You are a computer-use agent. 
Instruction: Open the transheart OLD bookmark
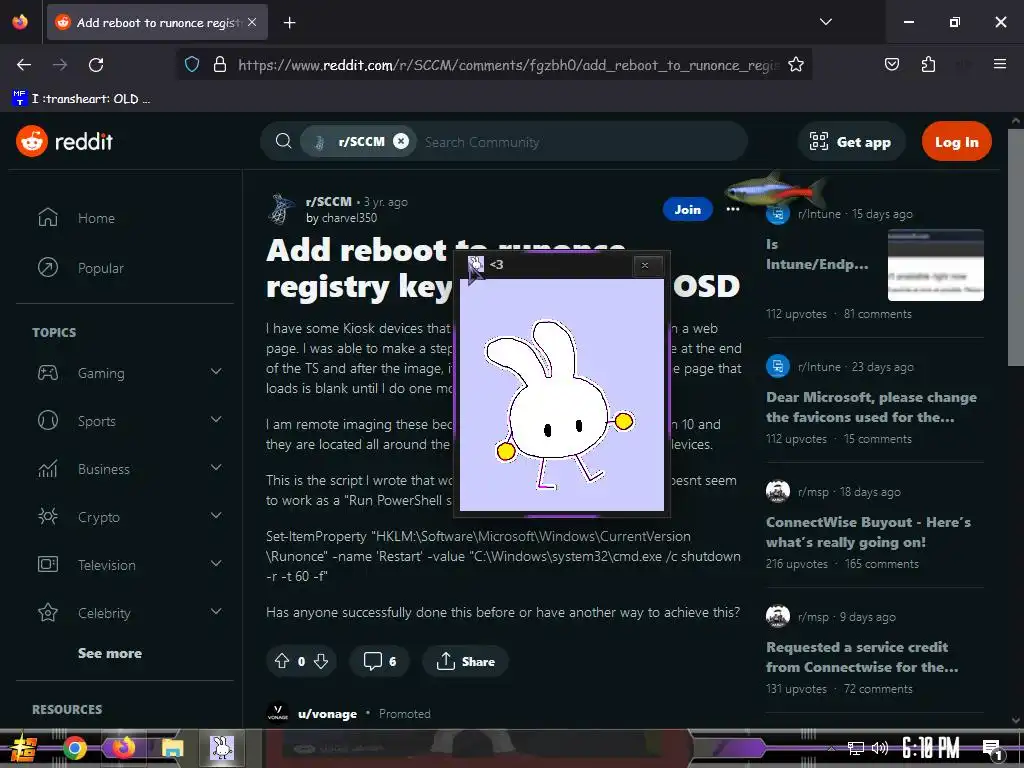point(81,99)
